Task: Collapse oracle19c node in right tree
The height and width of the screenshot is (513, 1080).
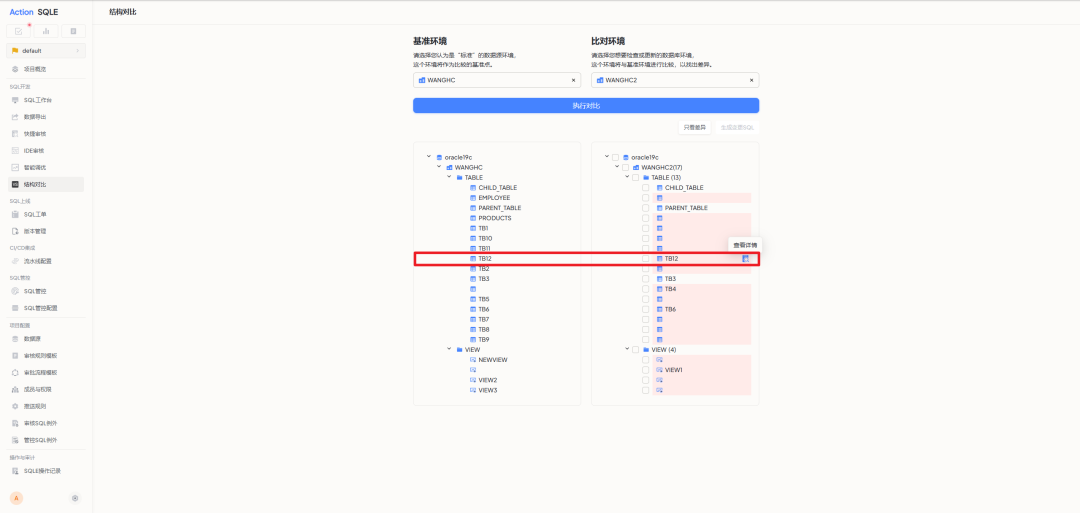Action: coord(606,156)
